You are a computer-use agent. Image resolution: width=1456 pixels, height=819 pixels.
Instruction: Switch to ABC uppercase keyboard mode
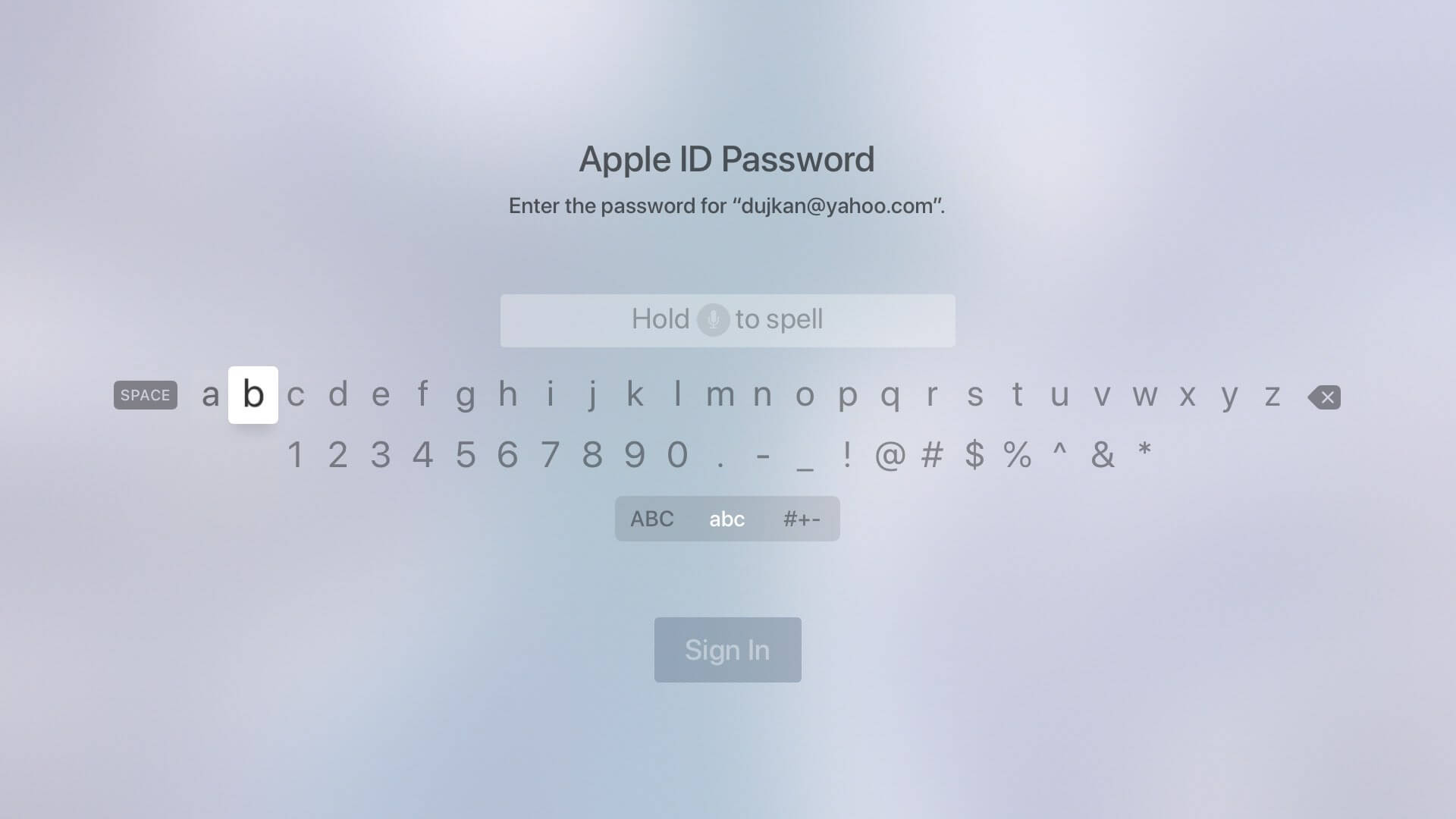coord(652,518)
